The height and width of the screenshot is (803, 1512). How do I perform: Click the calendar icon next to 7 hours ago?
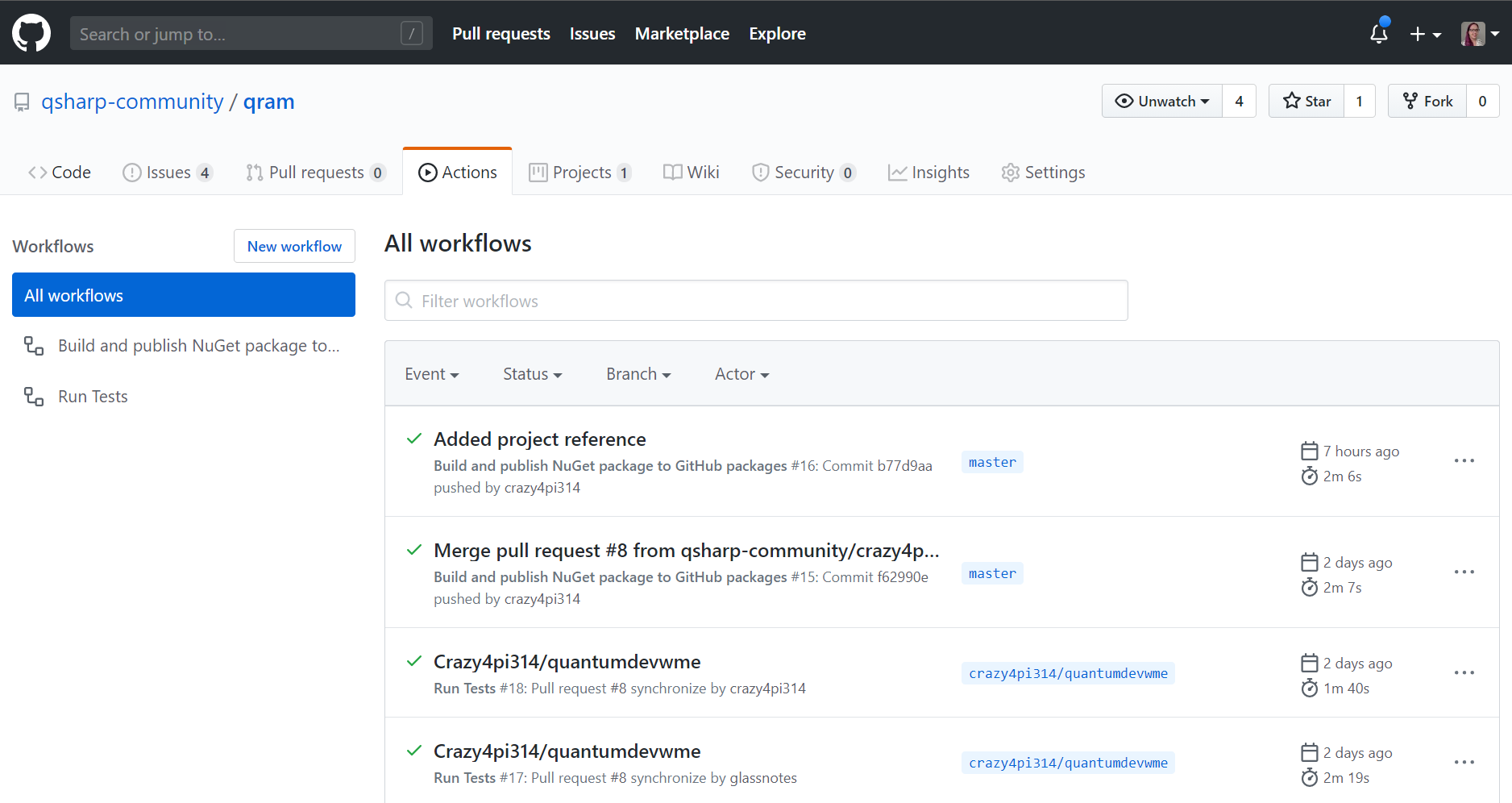point(1309,451)
